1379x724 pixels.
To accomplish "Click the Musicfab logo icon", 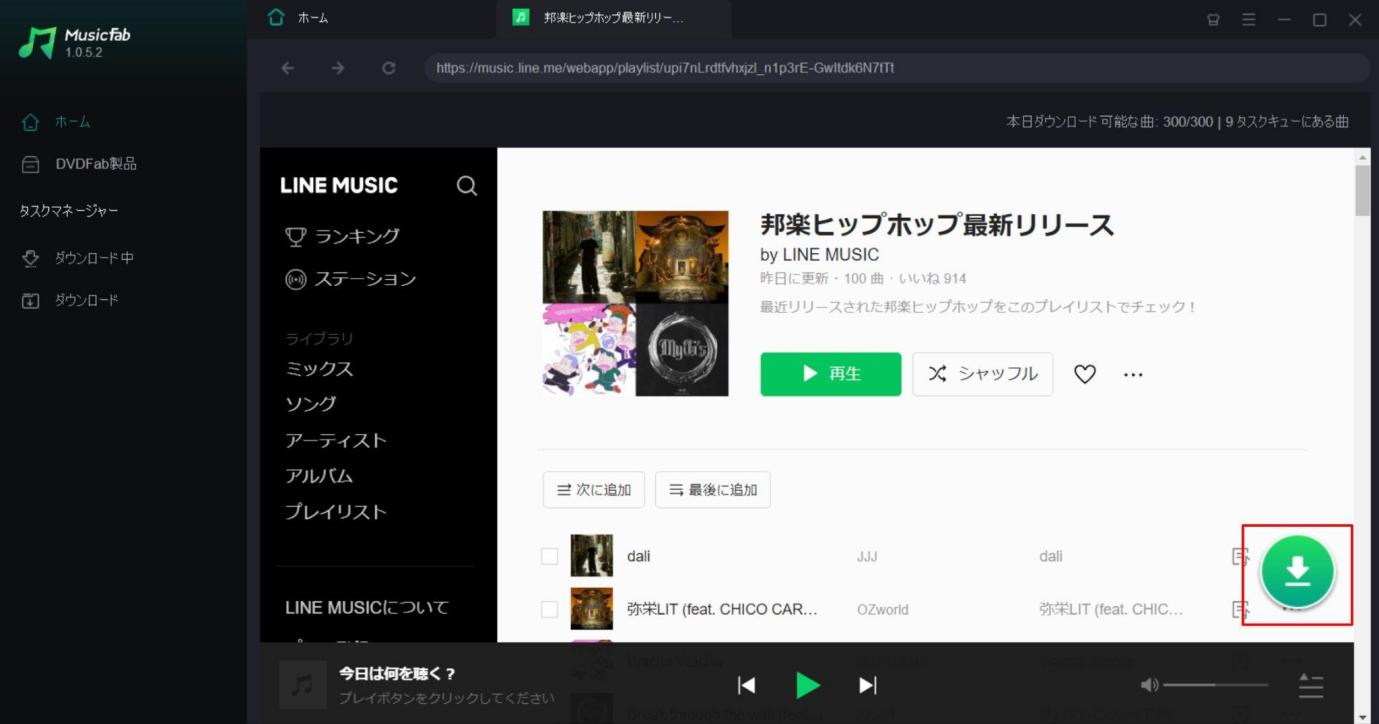I will [x=37, y=42].
